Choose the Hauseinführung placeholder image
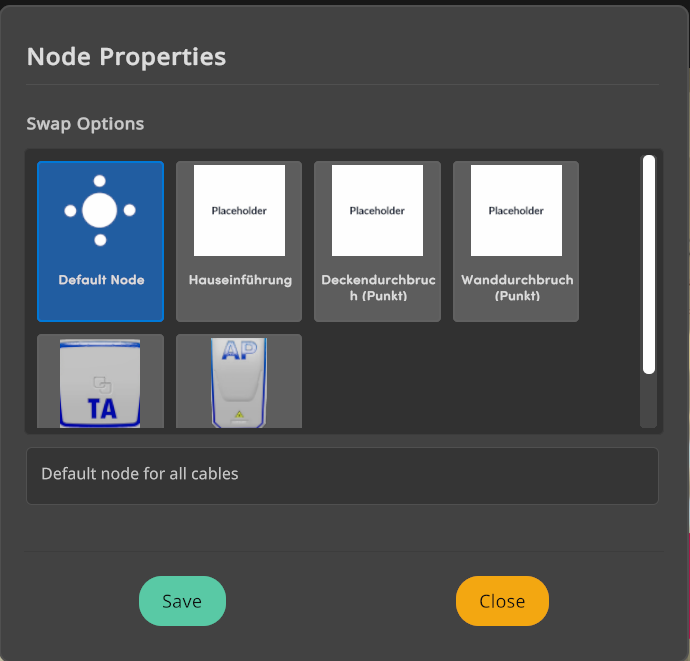The image size is (690, 661). pos(239,211)
